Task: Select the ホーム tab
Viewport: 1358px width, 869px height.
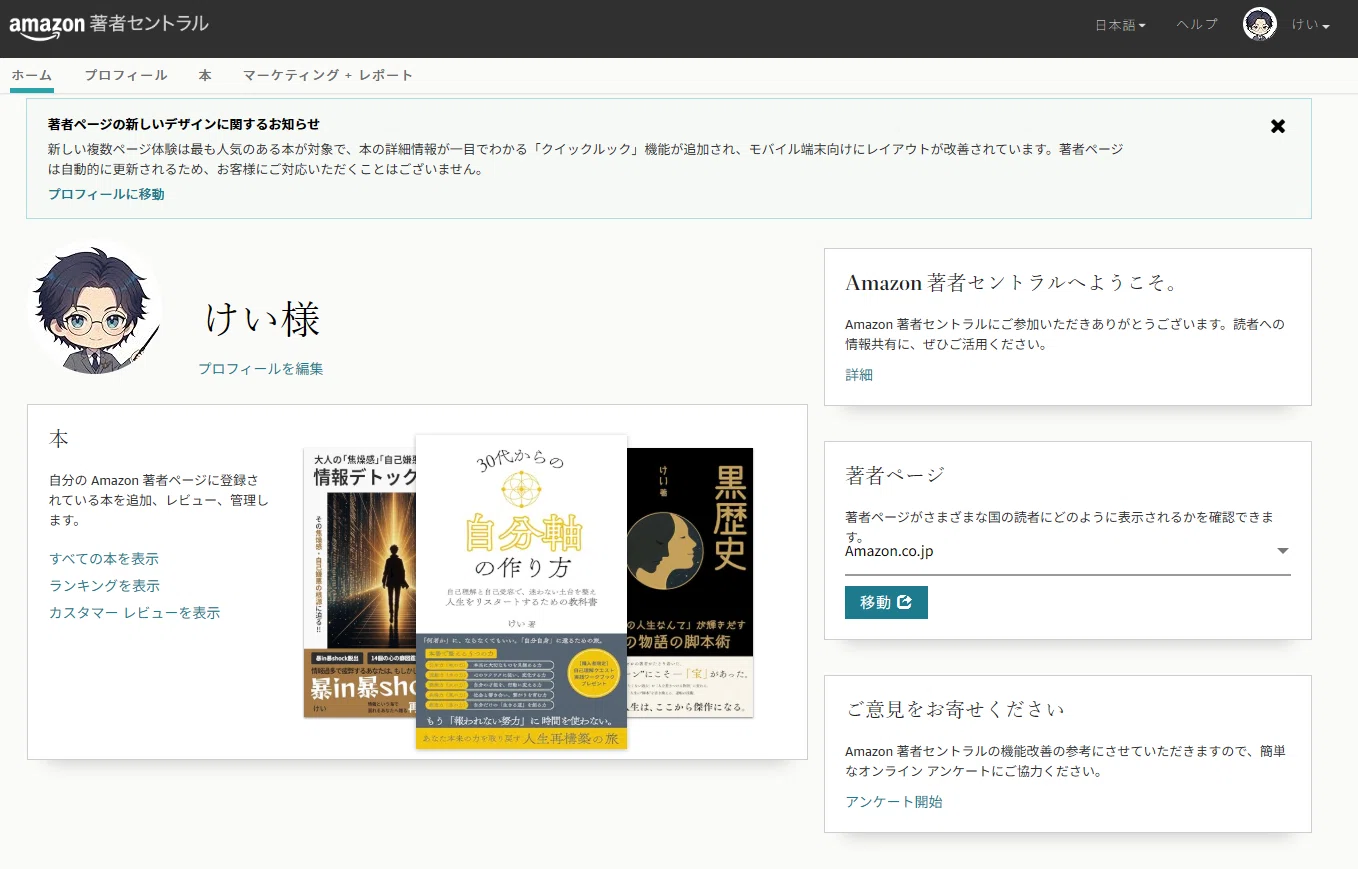Action: 32,75
